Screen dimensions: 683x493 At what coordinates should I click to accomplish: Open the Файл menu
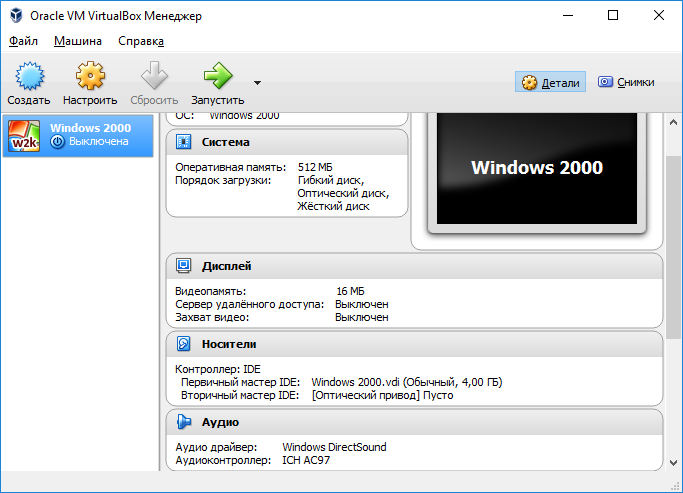click(x=23, y=41)
